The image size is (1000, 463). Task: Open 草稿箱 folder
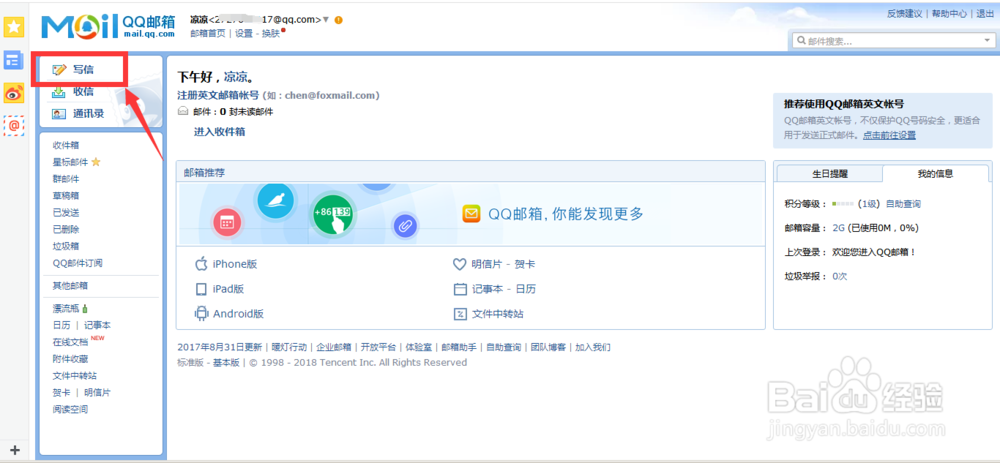pos(66,196)
